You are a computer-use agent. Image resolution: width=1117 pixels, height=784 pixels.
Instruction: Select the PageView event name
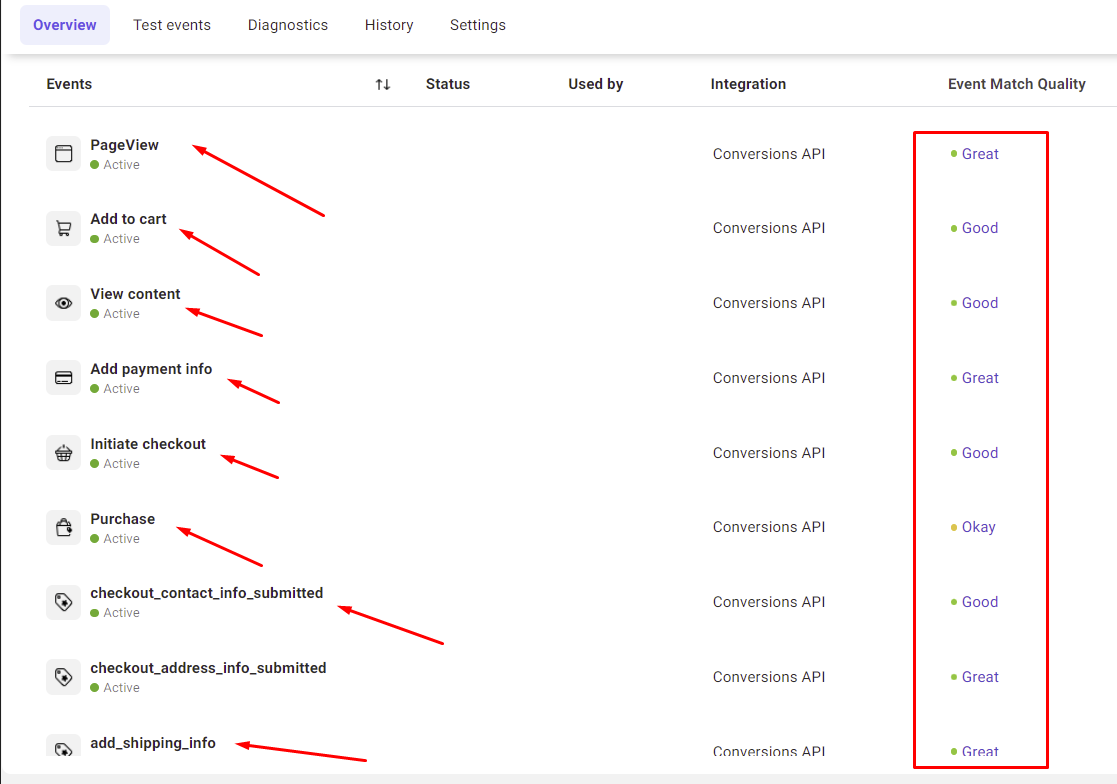tap(125, 145)
